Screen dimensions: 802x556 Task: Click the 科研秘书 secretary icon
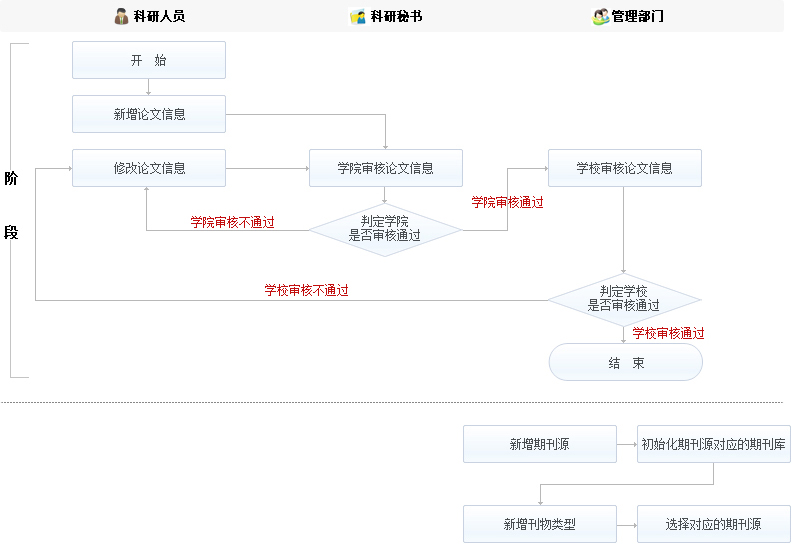(358, 17)
